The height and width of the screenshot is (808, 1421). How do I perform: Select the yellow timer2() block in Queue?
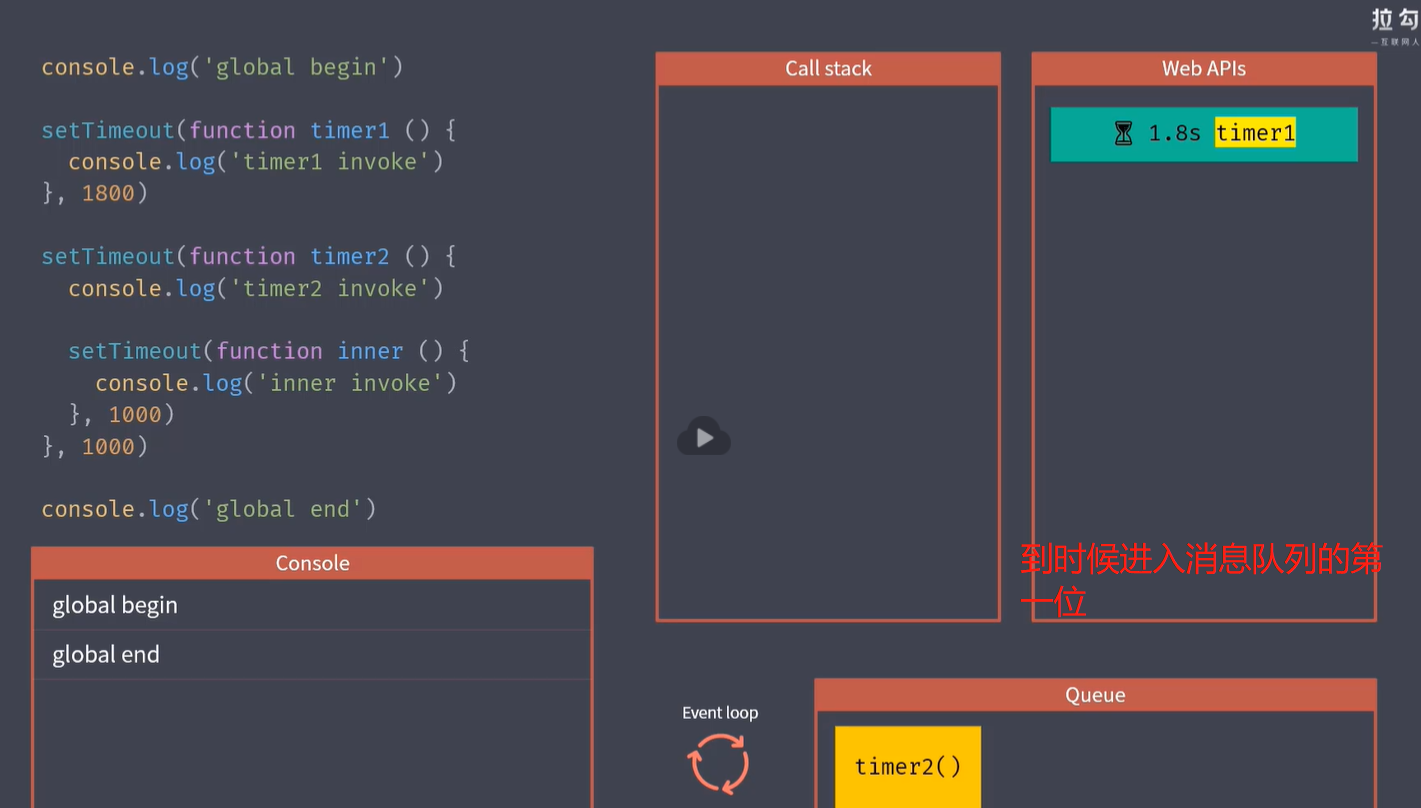[908, 767]
